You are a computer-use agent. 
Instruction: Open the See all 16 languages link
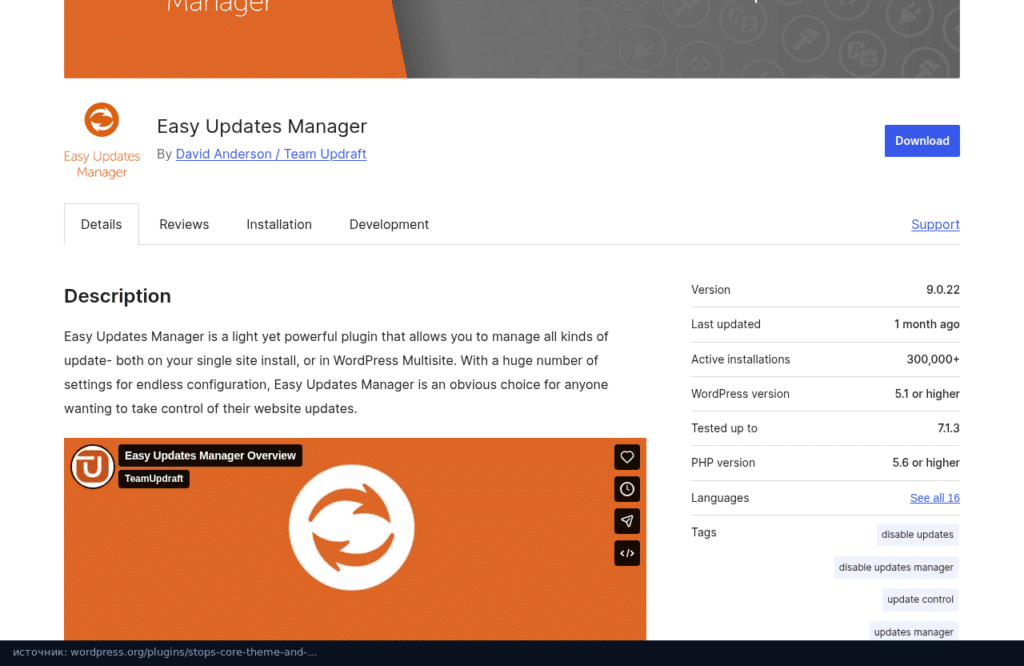pos(935,498)
